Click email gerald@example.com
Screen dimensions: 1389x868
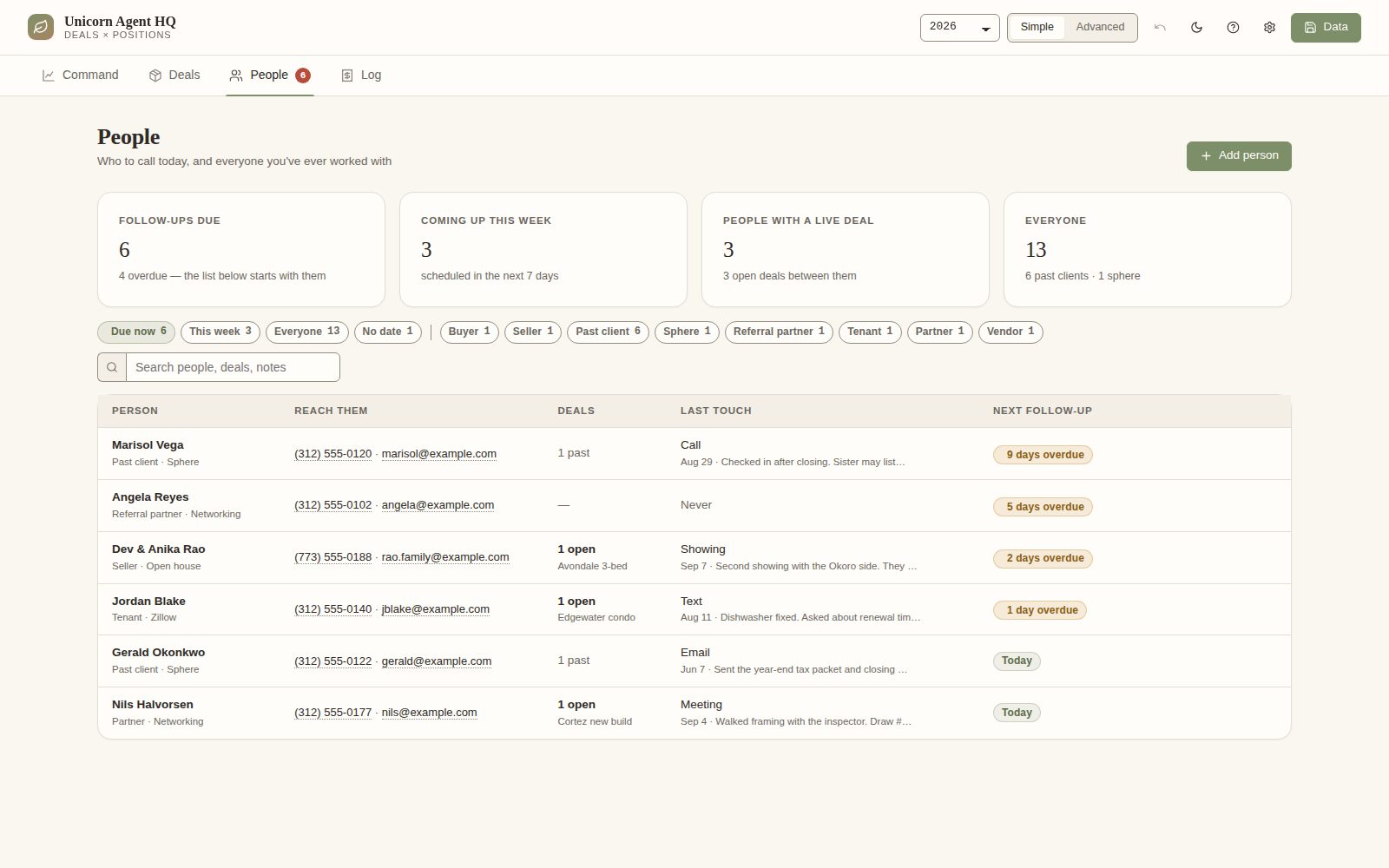tap(437, 661)
